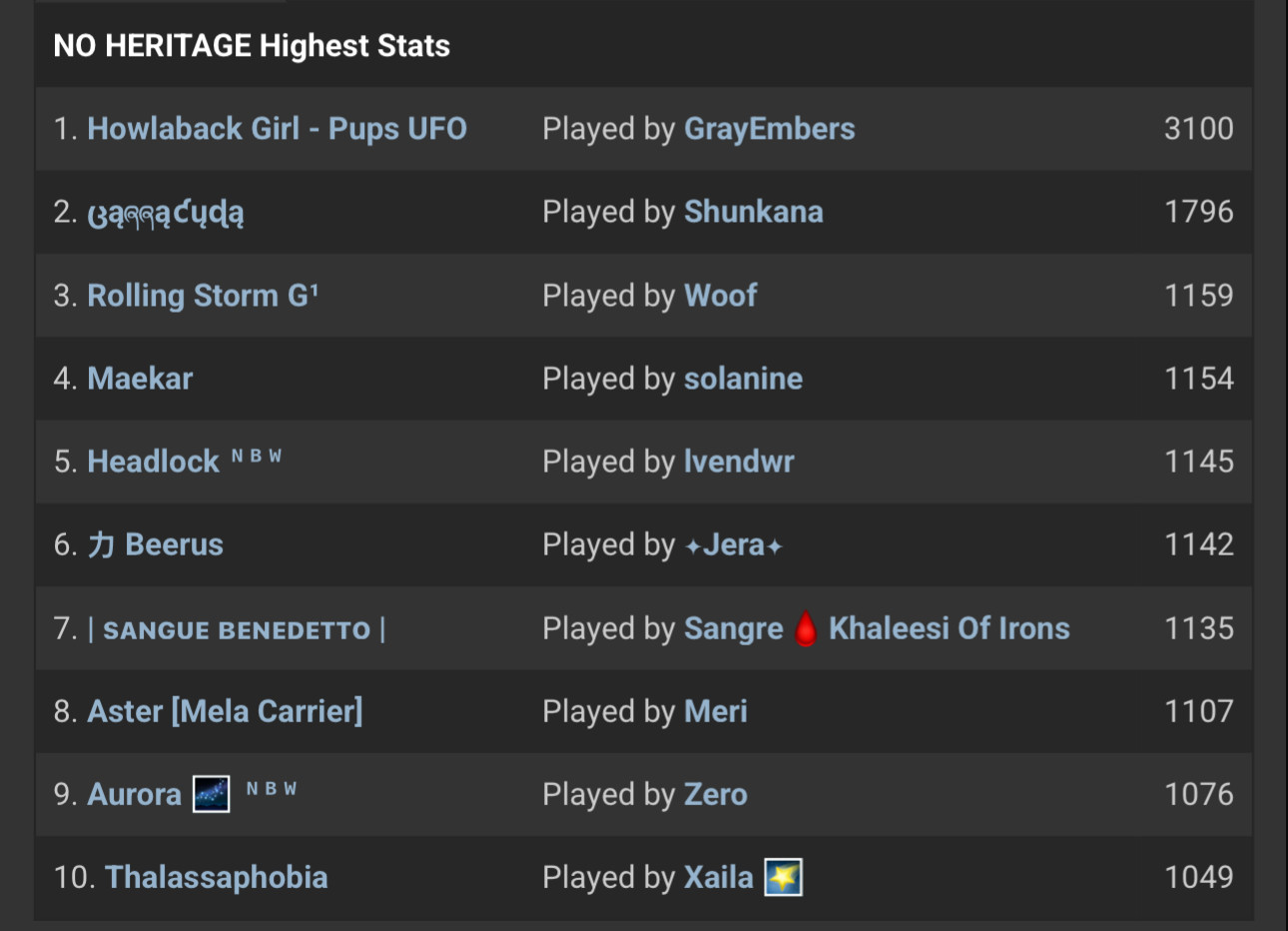The image size is (1288, 931).
Task: Visit the Maekar character link
Action: [x=140, y=379]
